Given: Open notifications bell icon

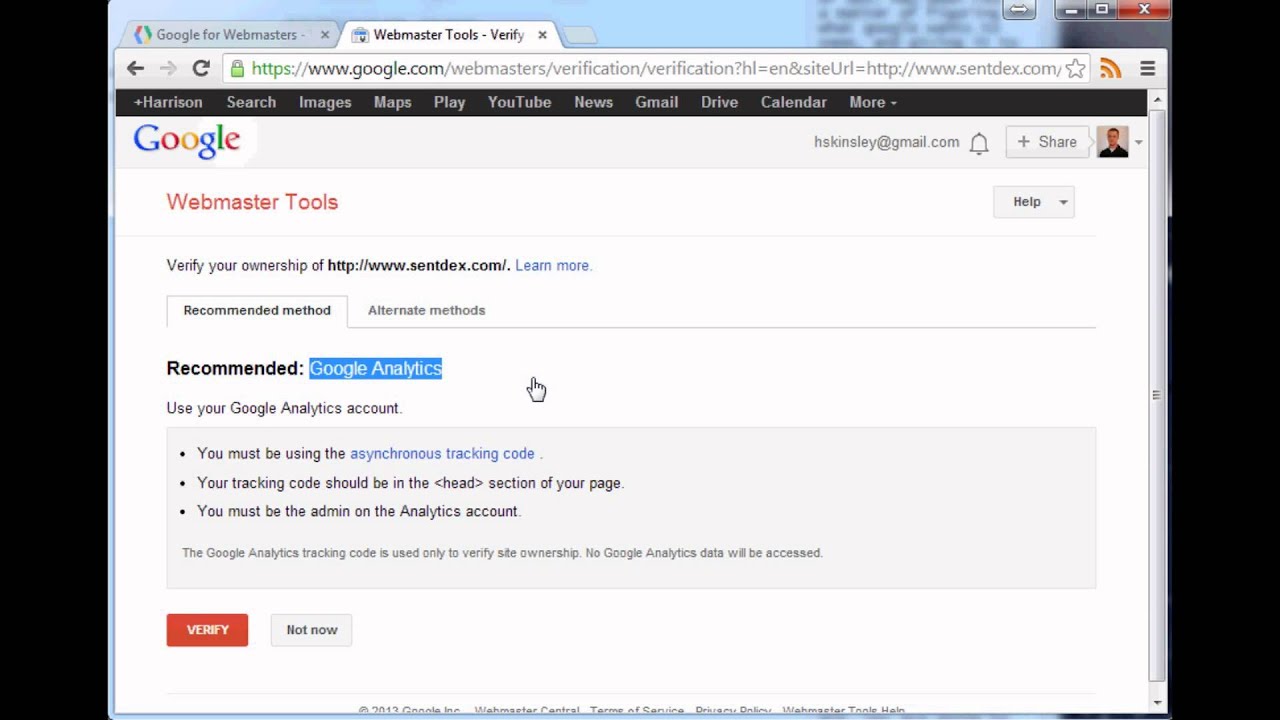Looking at the screenshot, I should click(979, 143).
